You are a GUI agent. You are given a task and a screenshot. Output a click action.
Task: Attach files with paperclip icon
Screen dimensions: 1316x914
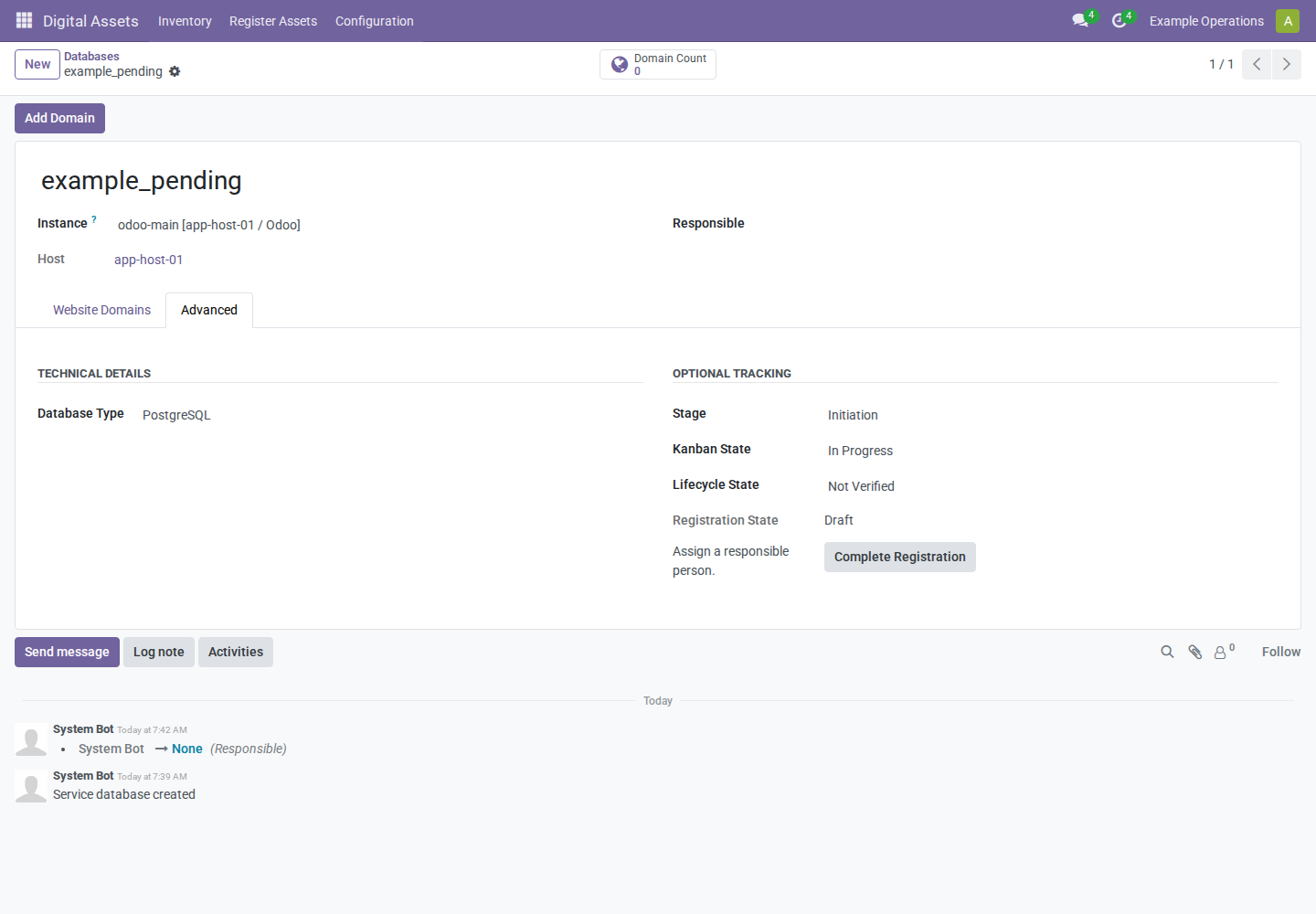(1194, 652)
